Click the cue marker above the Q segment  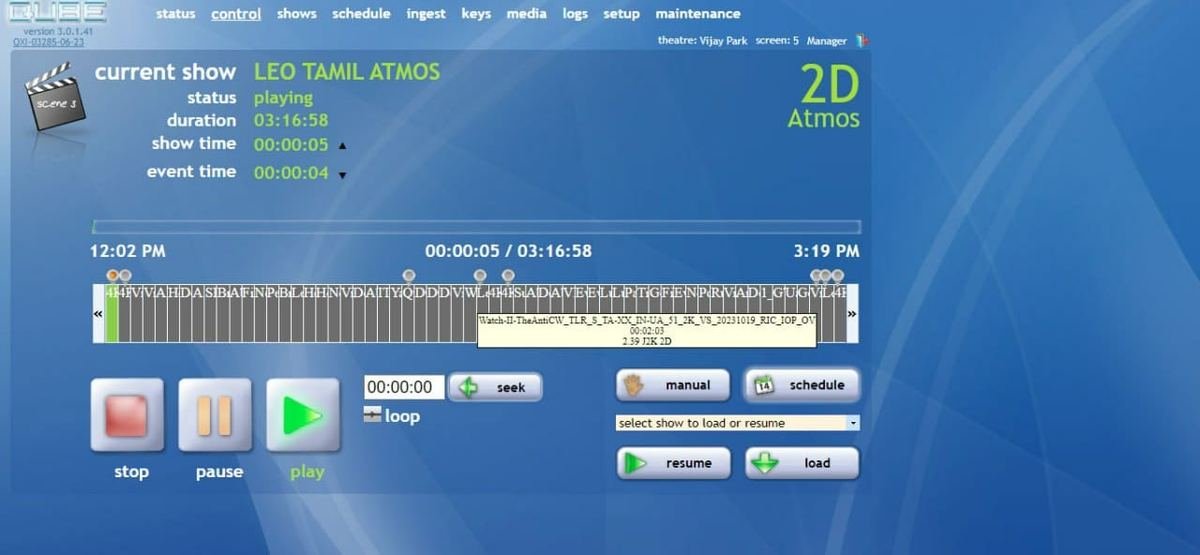click(408, 276)
